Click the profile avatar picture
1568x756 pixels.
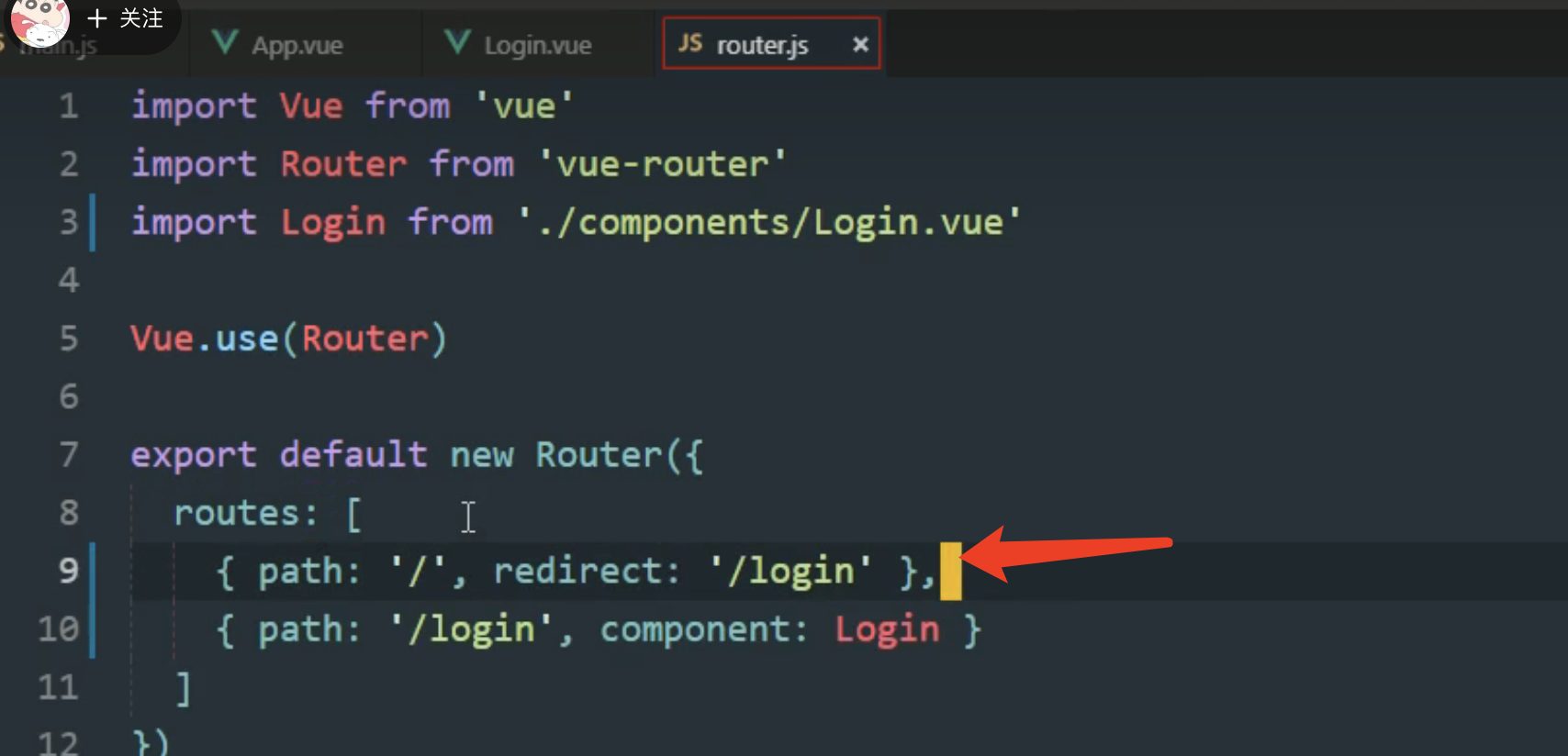click(39, 20)
